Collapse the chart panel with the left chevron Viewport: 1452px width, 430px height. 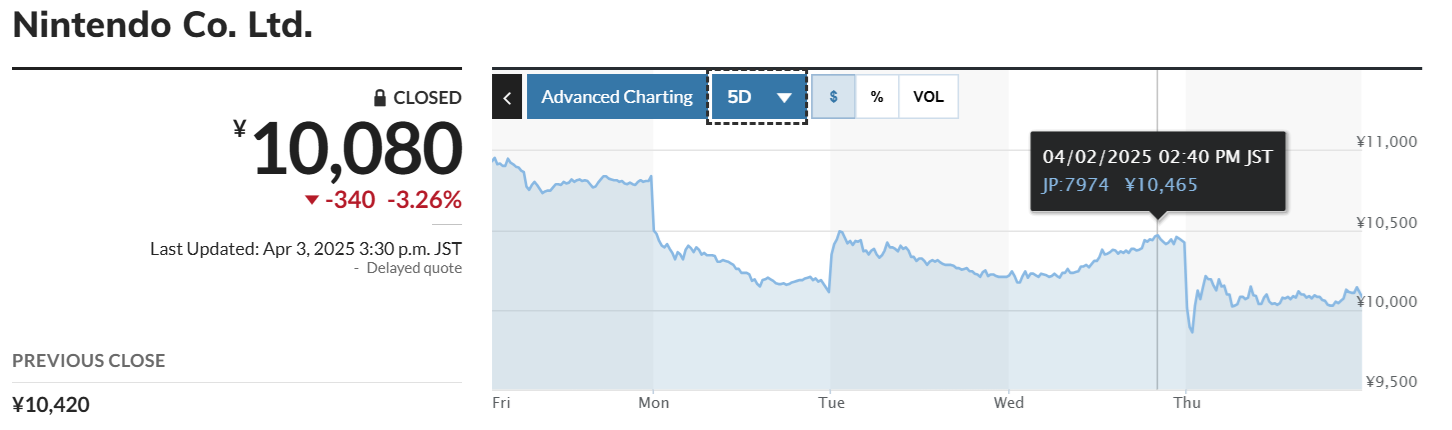(507, 97)
